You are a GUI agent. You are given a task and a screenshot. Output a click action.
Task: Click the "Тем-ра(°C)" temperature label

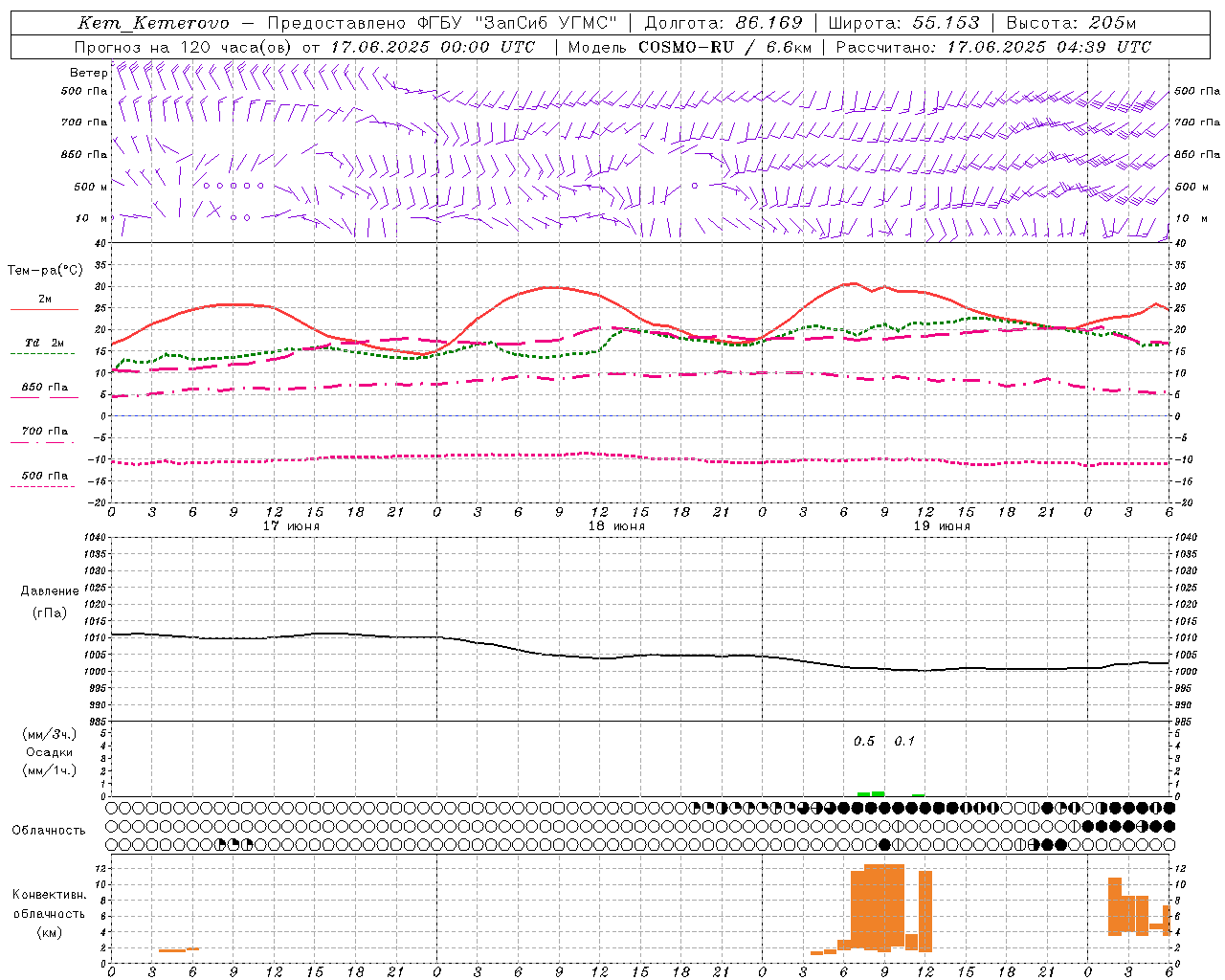(45, 271)
